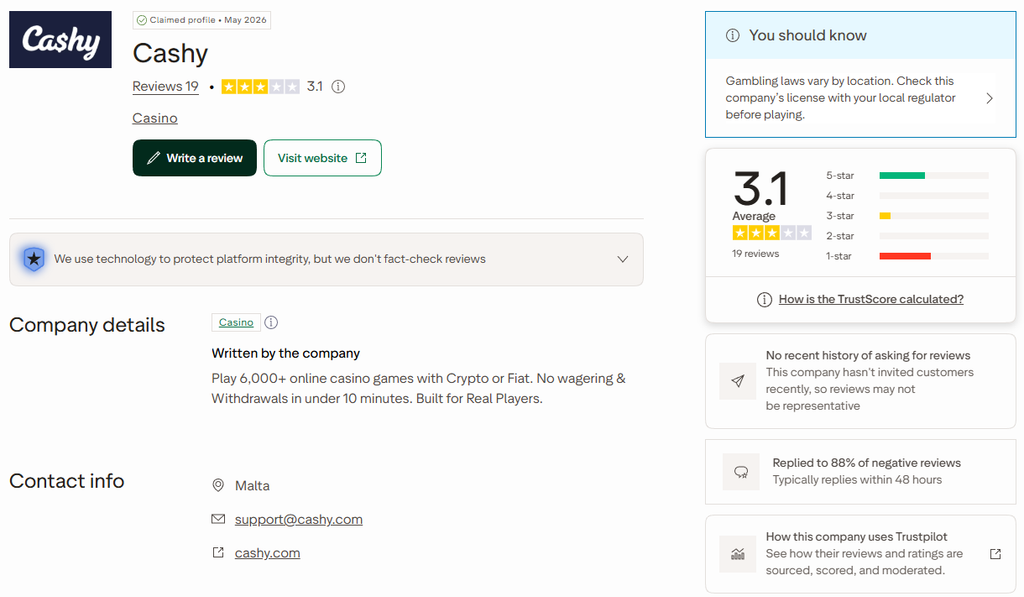Click the Casino tag in Company details

(x=236, y=323)
